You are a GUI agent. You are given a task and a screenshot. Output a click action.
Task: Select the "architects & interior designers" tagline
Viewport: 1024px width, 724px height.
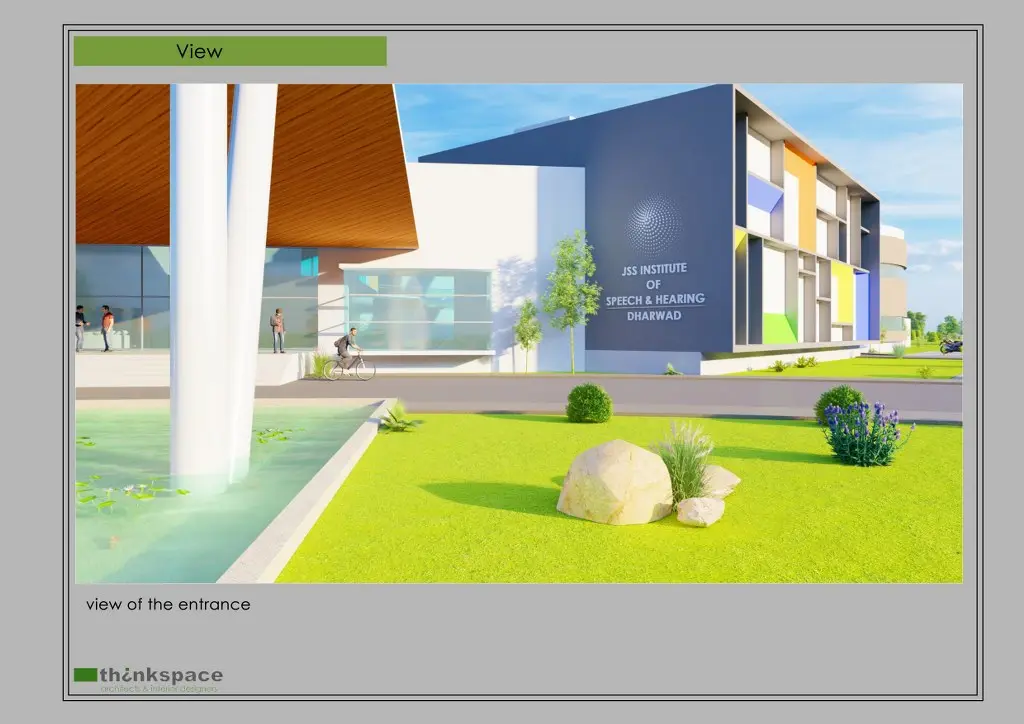(159, 689)
